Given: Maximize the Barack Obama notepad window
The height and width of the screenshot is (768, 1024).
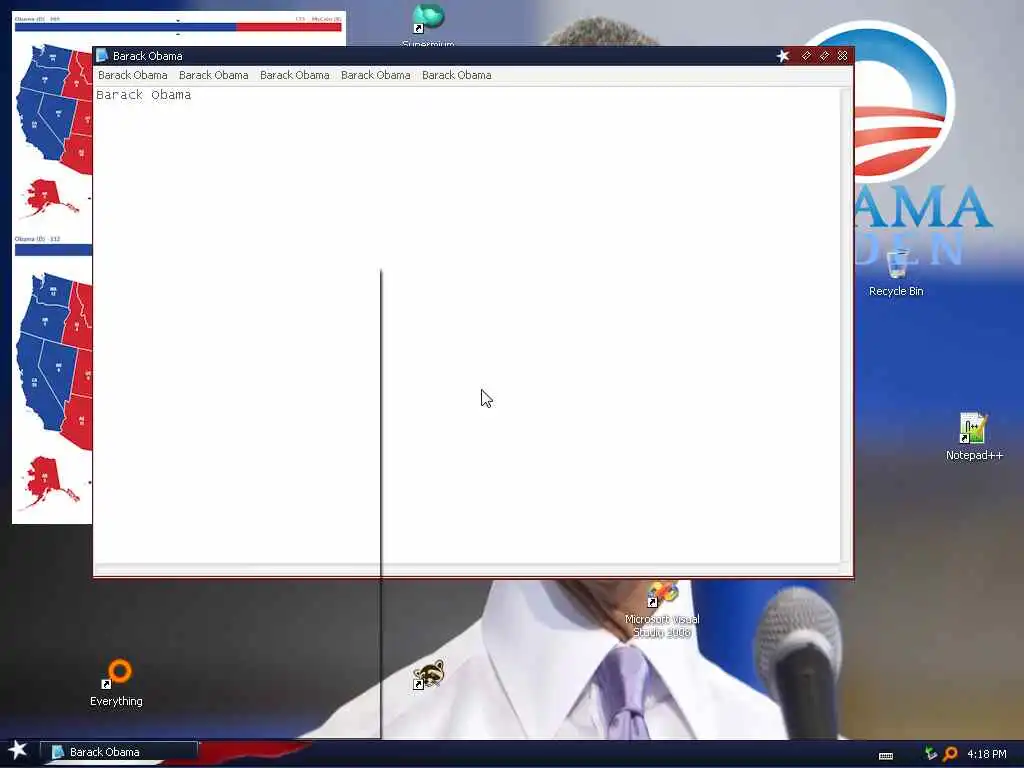Looking at the screenshot, I should pos(824,56).
